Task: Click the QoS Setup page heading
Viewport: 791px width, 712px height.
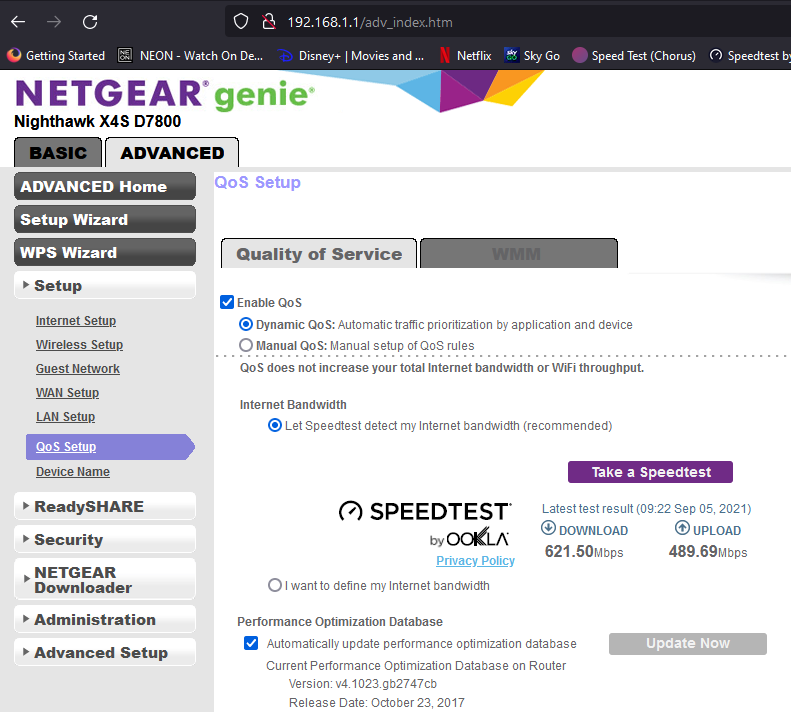Action: tap(257, 182)
